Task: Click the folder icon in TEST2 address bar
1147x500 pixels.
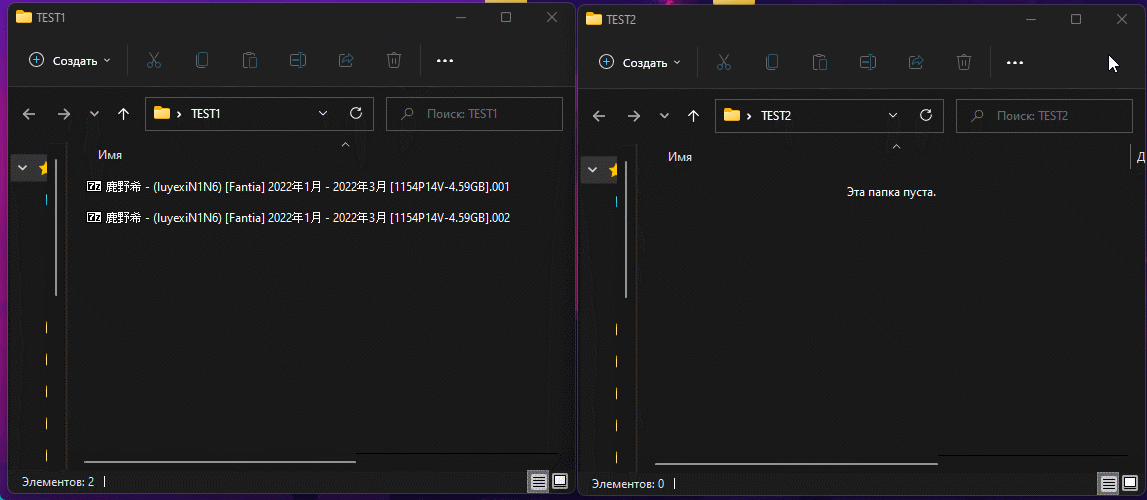Action: [732, 115]
